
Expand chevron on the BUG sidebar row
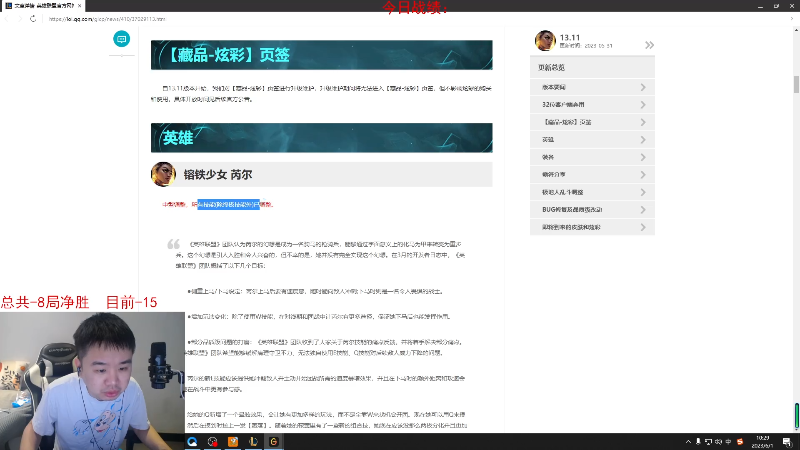(x=643, y=210)
